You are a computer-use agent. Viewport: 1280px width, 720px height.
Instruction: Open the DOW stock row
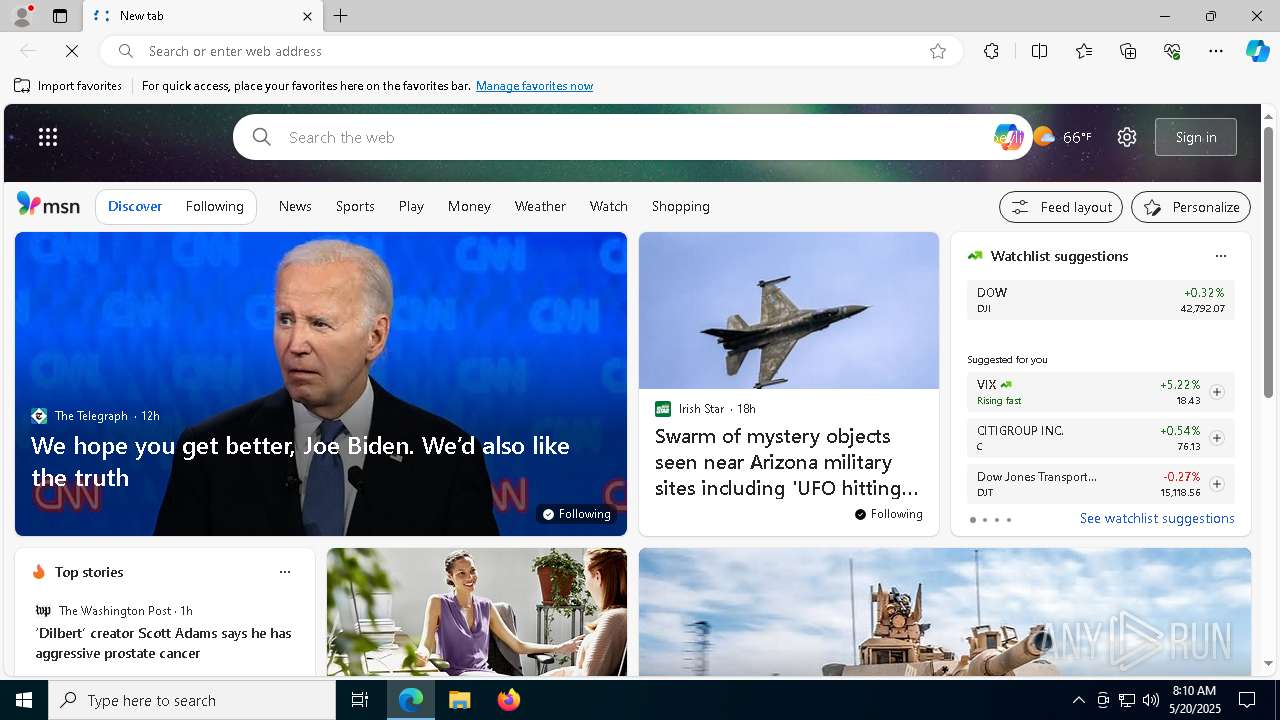click(x=1100, y=300)
